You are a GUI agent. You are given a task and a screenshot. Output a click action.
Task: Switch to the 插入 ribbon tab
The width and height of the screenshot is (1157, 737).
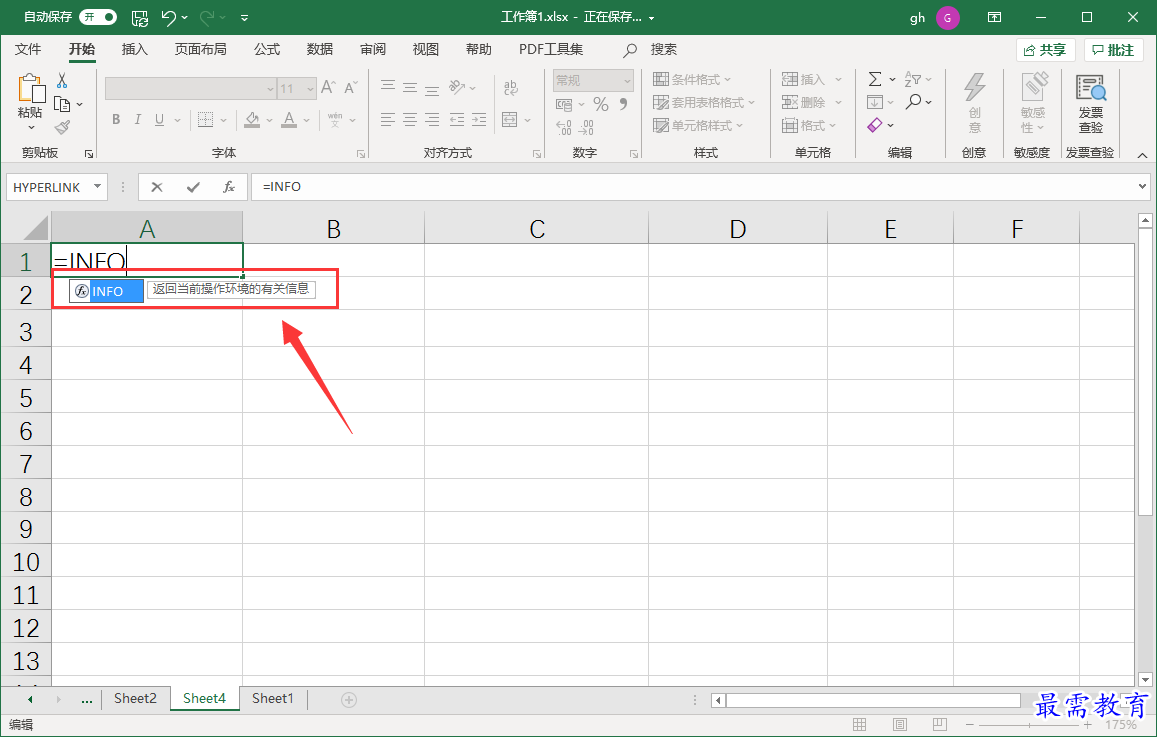click(x=134, y=49)
